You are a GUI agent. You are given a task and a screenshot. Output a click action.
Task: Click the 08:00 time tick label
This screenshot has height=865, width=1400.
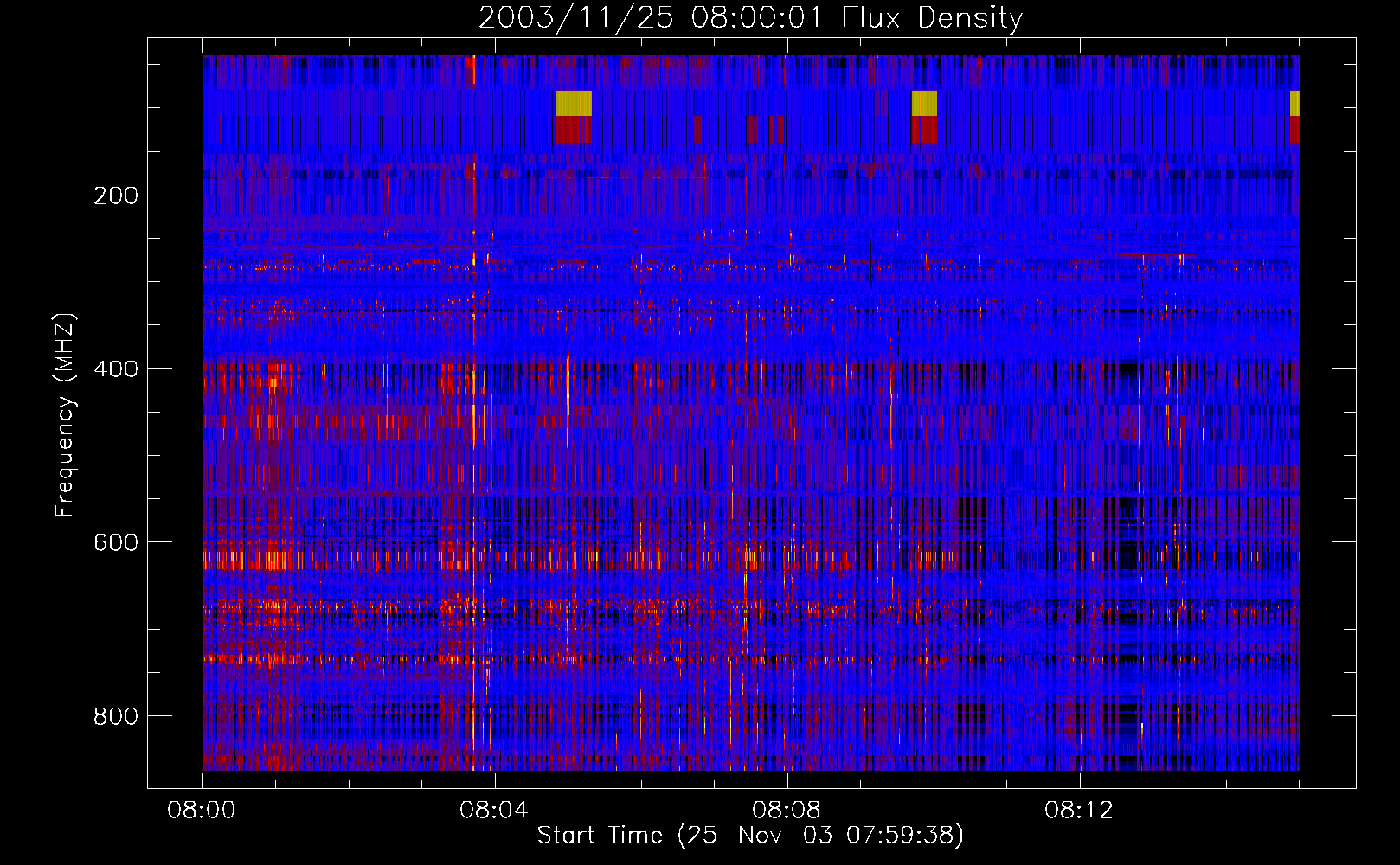tap(202, 811)
